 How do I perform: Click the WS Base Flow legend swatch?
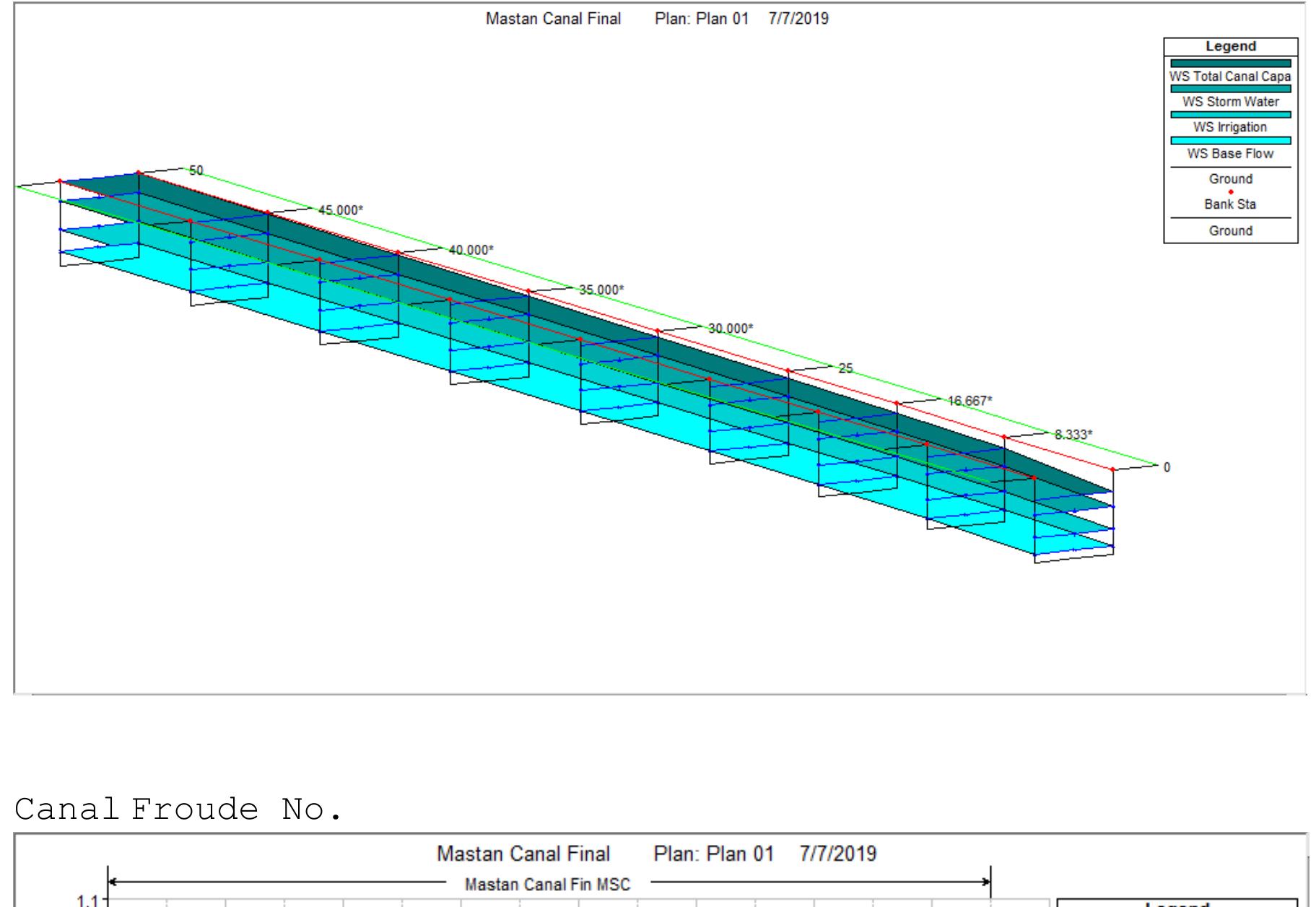(1230, 141)
